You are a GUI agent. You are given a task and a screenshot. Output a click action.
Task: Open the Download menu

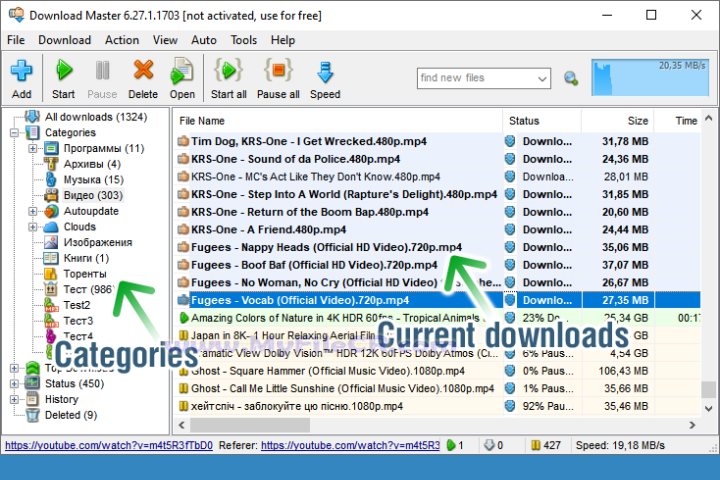point(64,40)
